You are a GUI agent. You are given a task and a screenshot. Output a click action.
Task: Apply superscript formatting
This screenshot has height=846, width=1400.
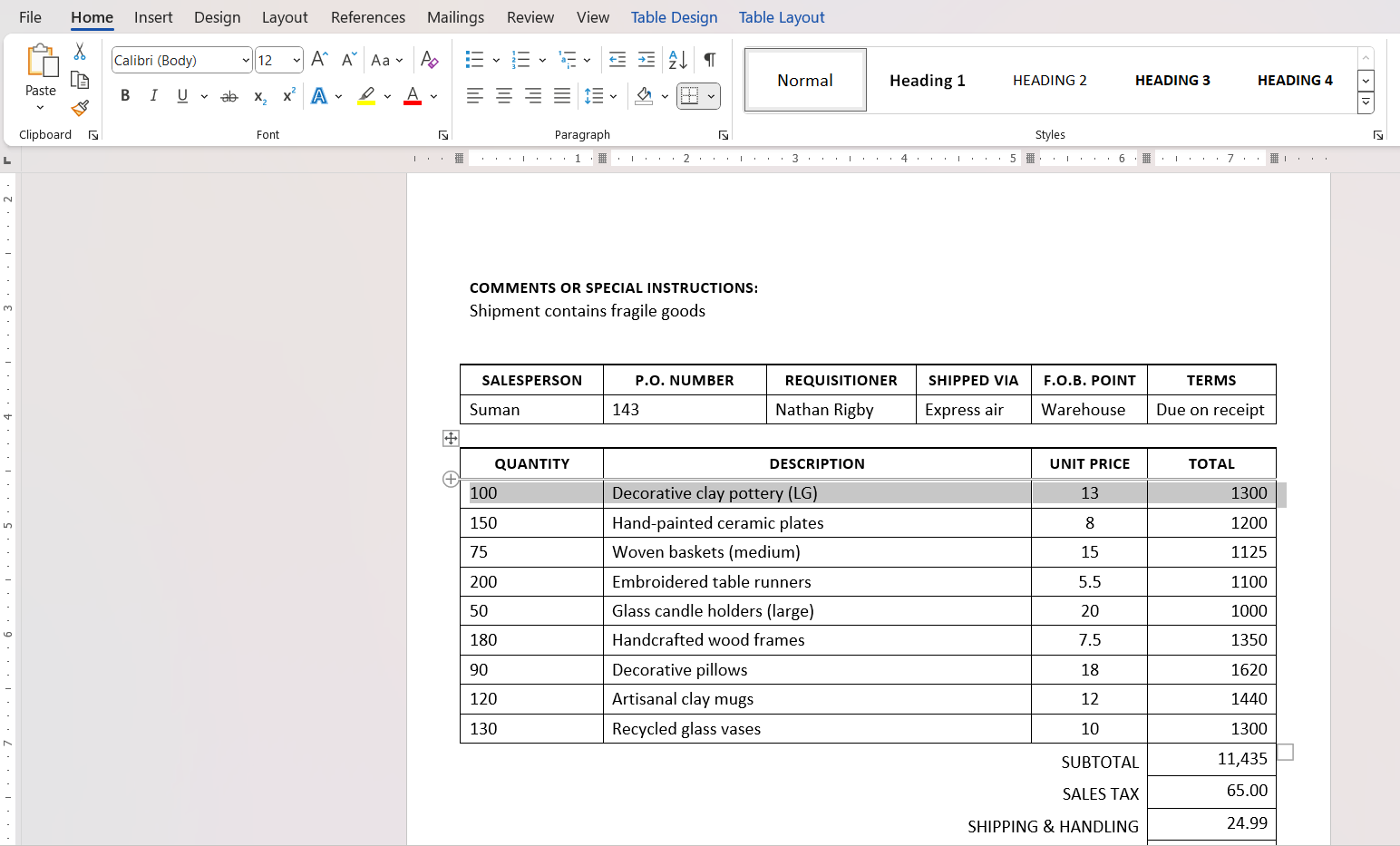point(289,95)
